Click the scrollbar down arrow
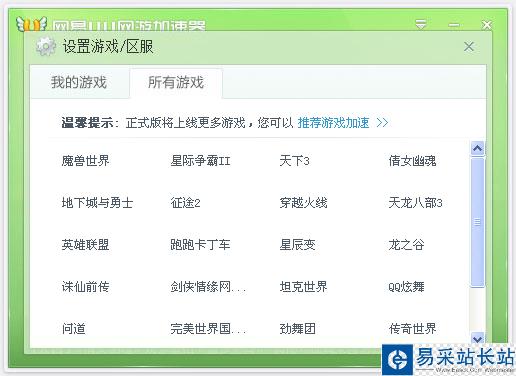Screen dimensions: 516x376 [x=478, y=339]
